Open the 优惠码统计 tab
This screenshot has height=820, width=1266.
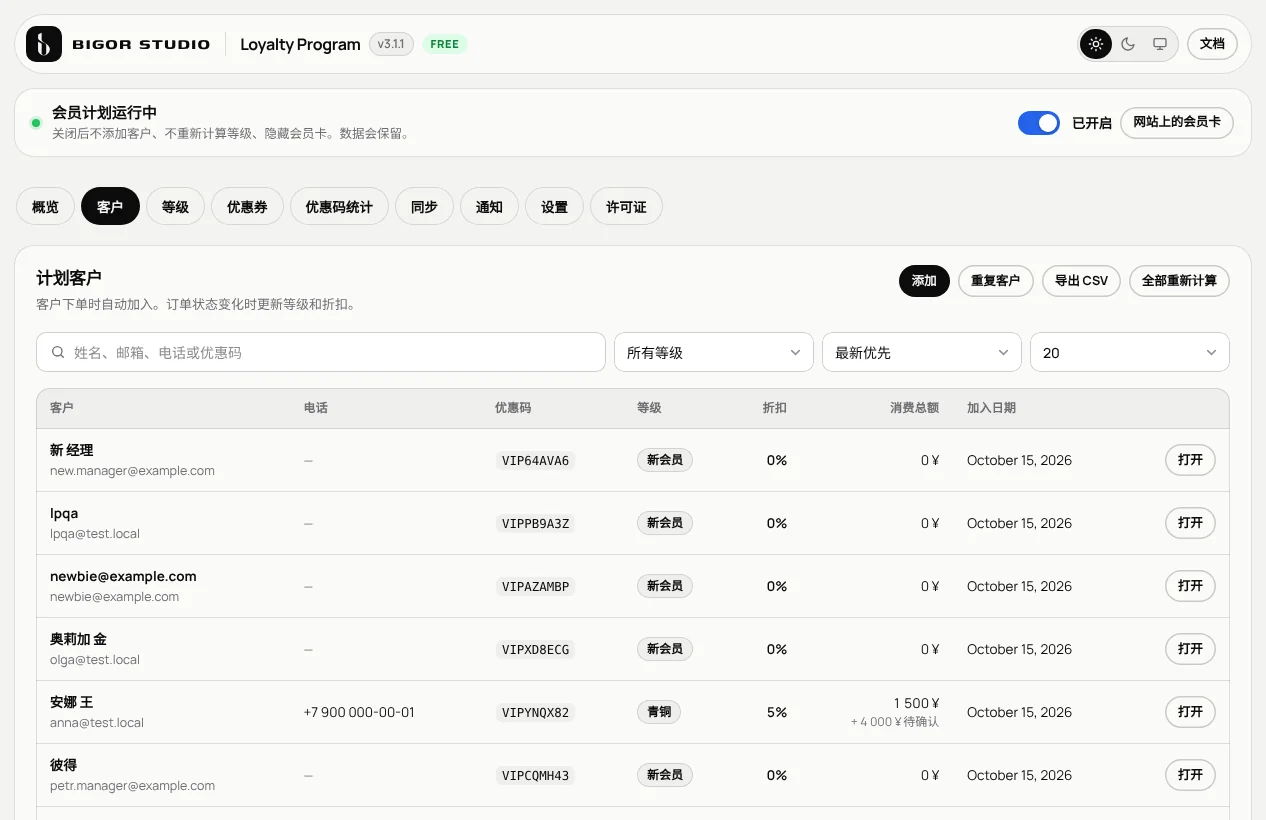point(339,207)
